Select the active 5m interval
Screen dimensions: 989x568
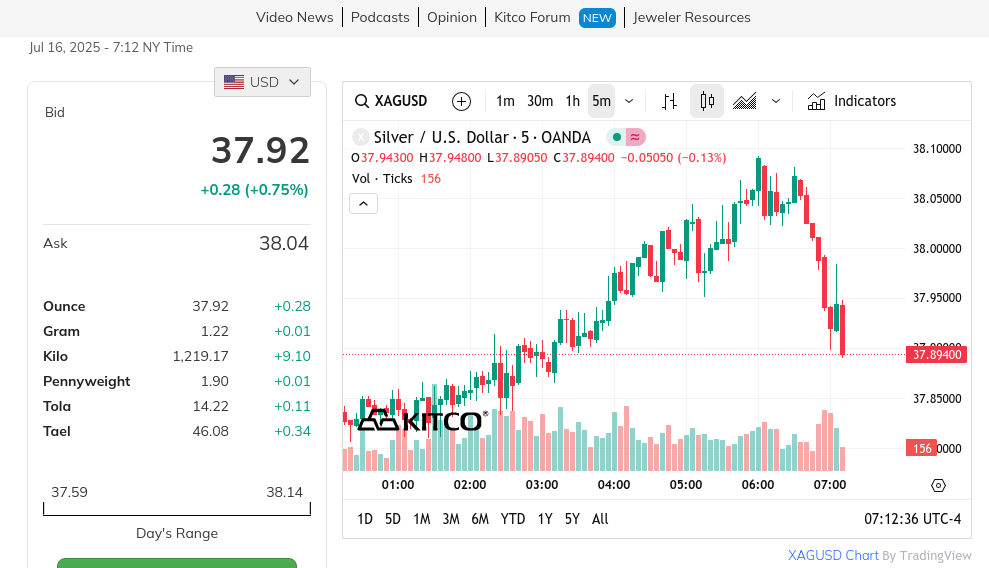click(602, 101)
